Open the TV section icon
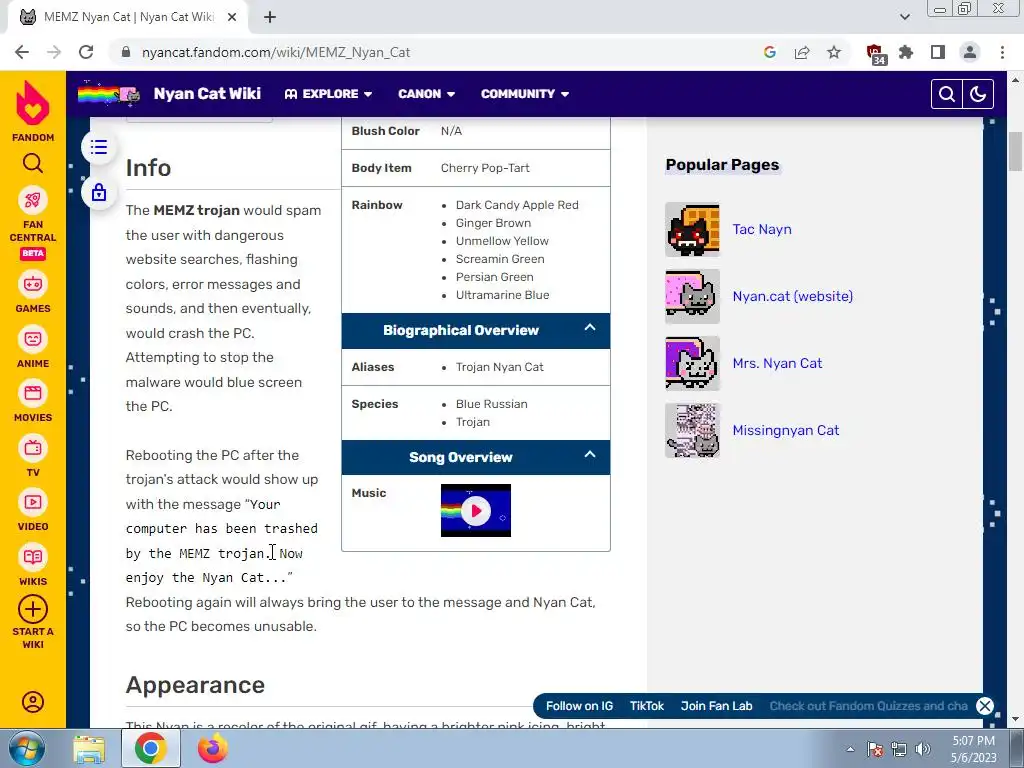The image size is (1024, 768). coord(33,448)
